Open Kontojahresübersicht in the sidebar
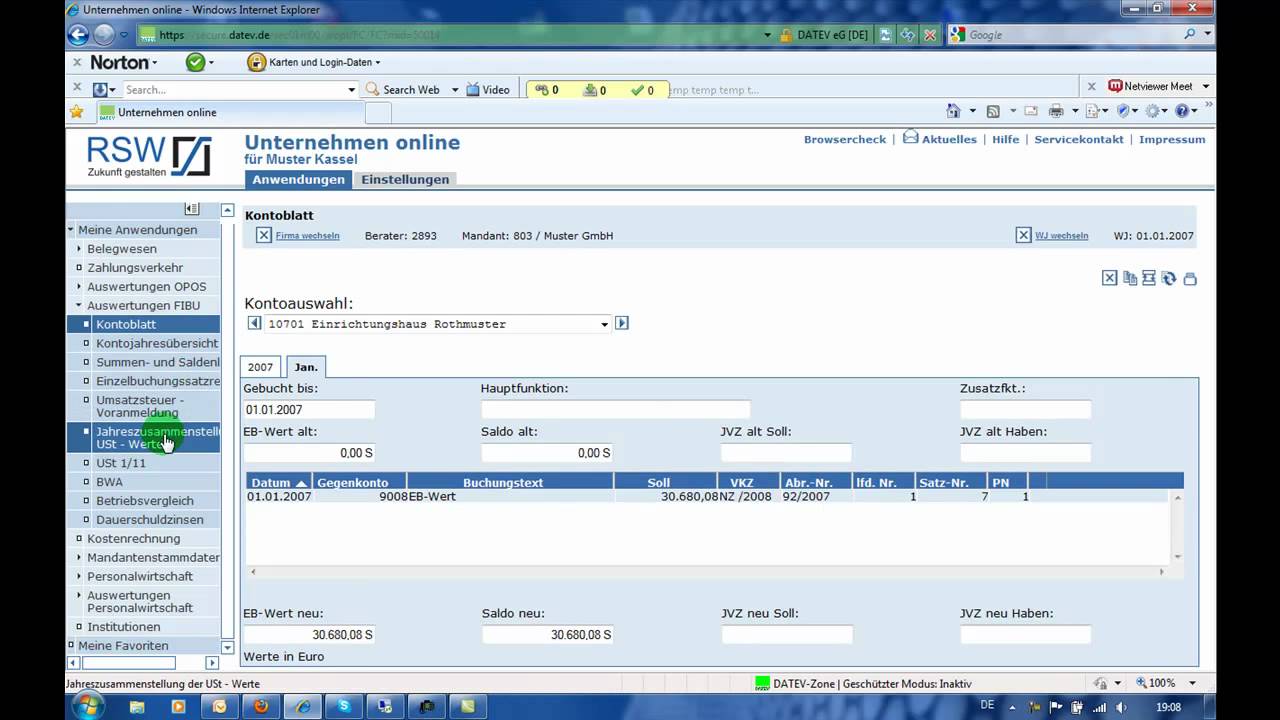This screenshot has height=720, width=1280. (157, 343)
